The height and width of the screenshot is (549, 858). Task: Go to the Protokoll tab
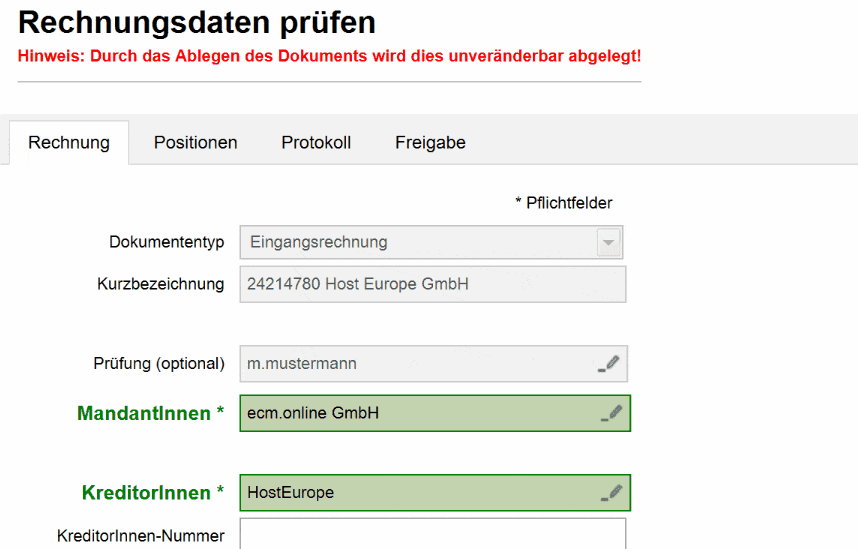316,142
